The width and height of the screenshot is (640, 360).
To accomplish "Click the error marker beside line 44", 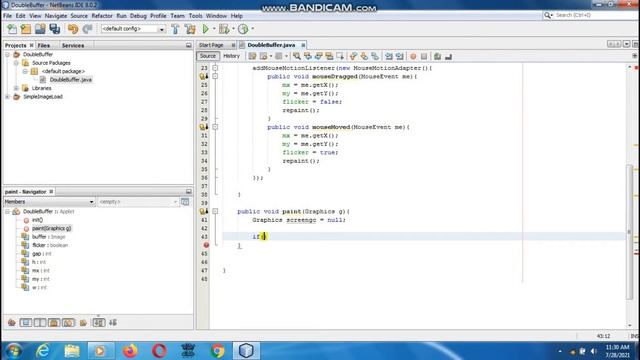I will pos(206,245).
